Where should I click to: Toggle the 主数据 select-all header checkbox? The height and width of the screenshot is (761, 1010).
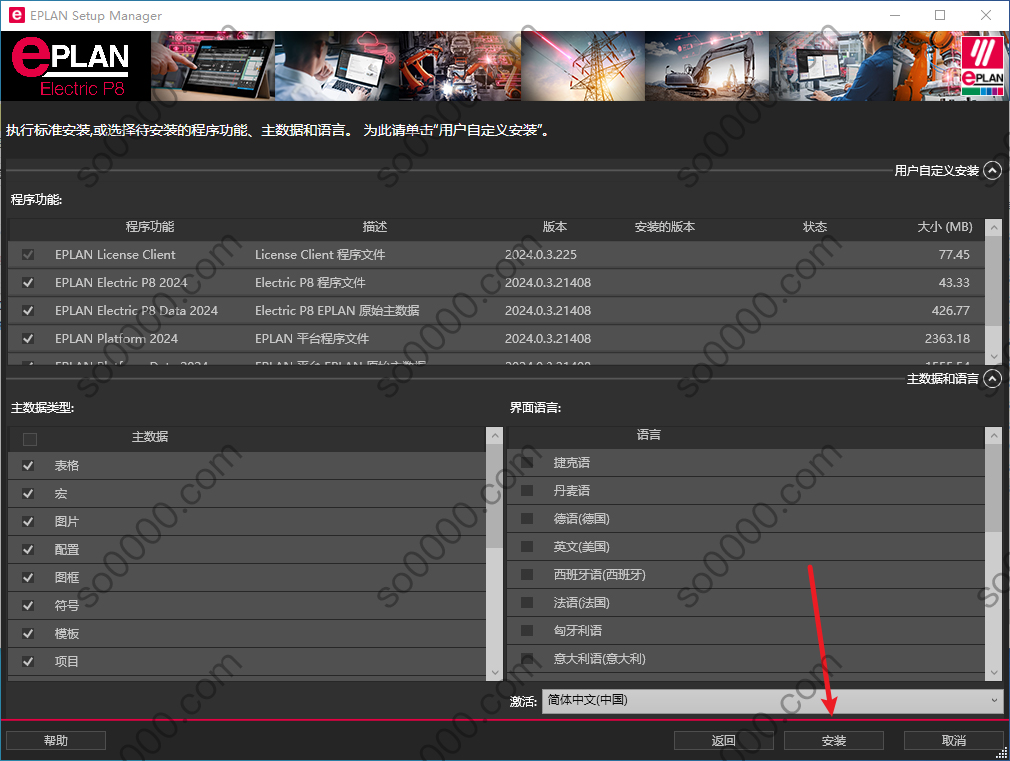point(30,439)
